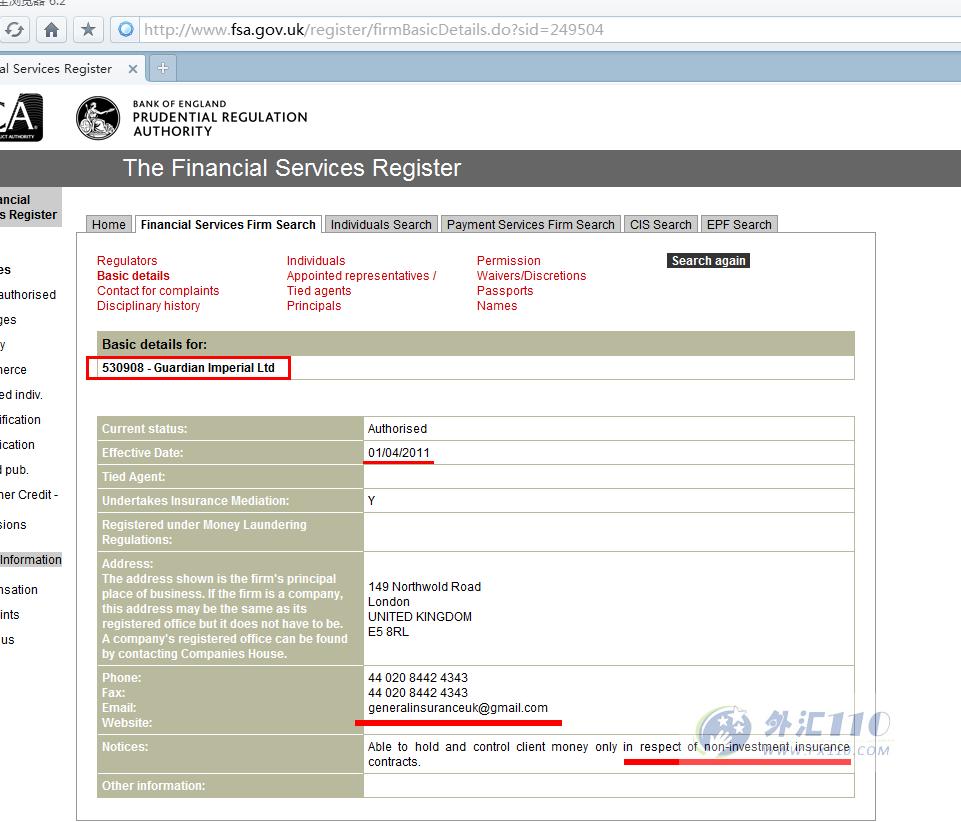Click address line 149 Northwold Road
Screen dimensions: 961x822
tap(424, 587)
